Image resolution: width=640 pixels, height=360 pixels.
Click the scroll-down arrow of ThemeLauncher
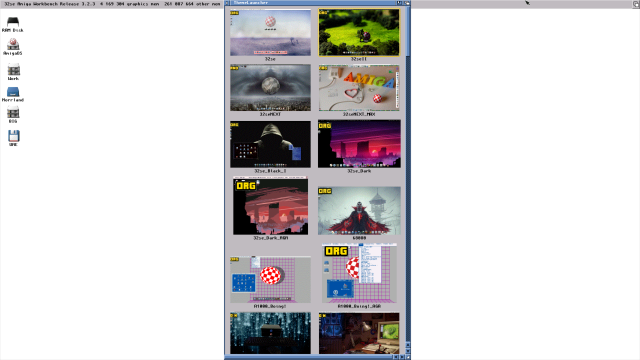click(408, 351)
